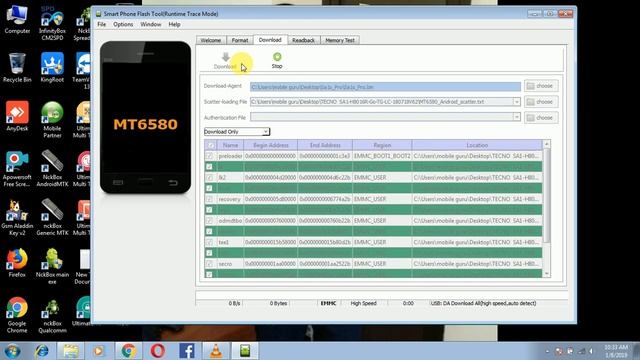This screenshot has width=640, height=360.
Task: Toggle the secro row checkbox
Action: pyautogui.click(x=209, y=264)
